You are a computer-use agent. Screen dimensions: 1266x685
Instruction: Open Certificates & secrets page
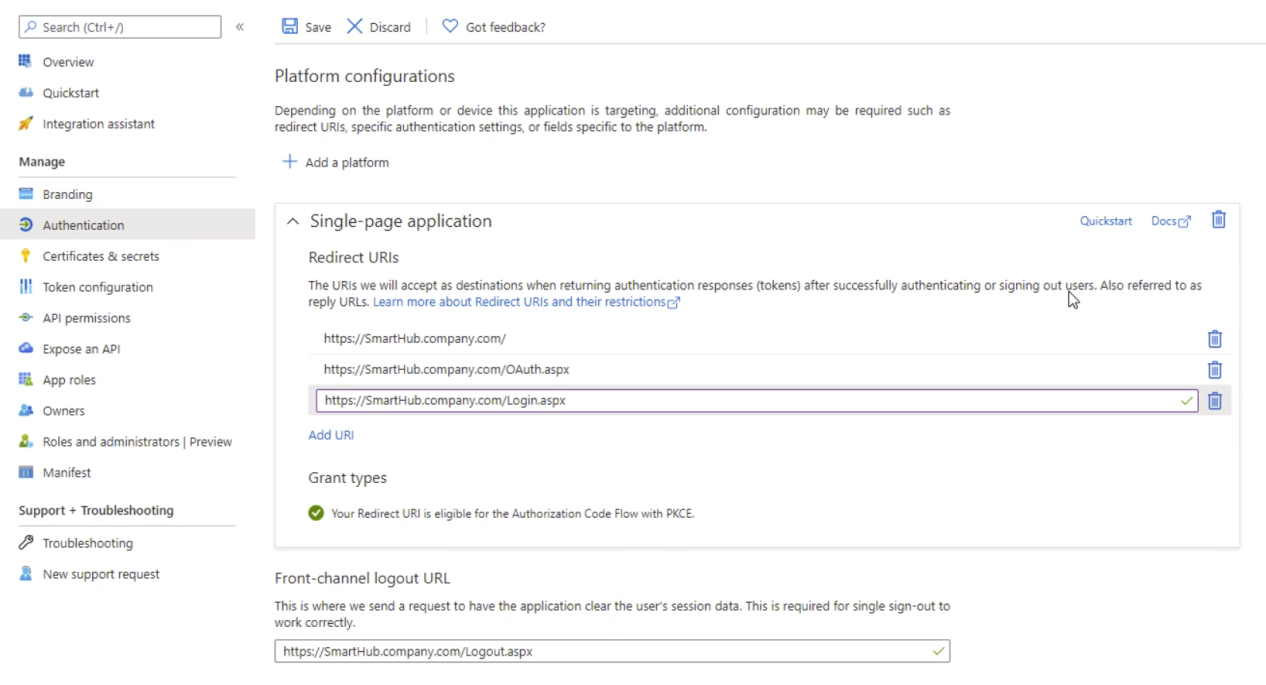tap(100, 256)
